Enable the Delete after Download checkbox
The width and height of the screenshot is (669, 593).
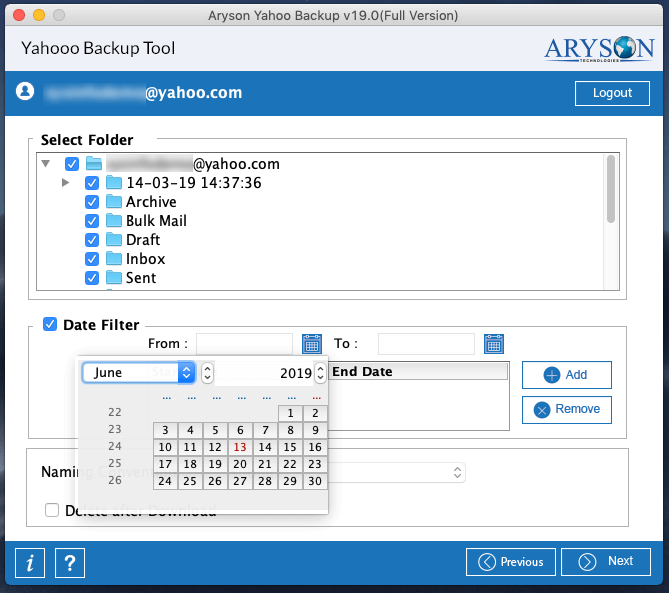[52, 510]
